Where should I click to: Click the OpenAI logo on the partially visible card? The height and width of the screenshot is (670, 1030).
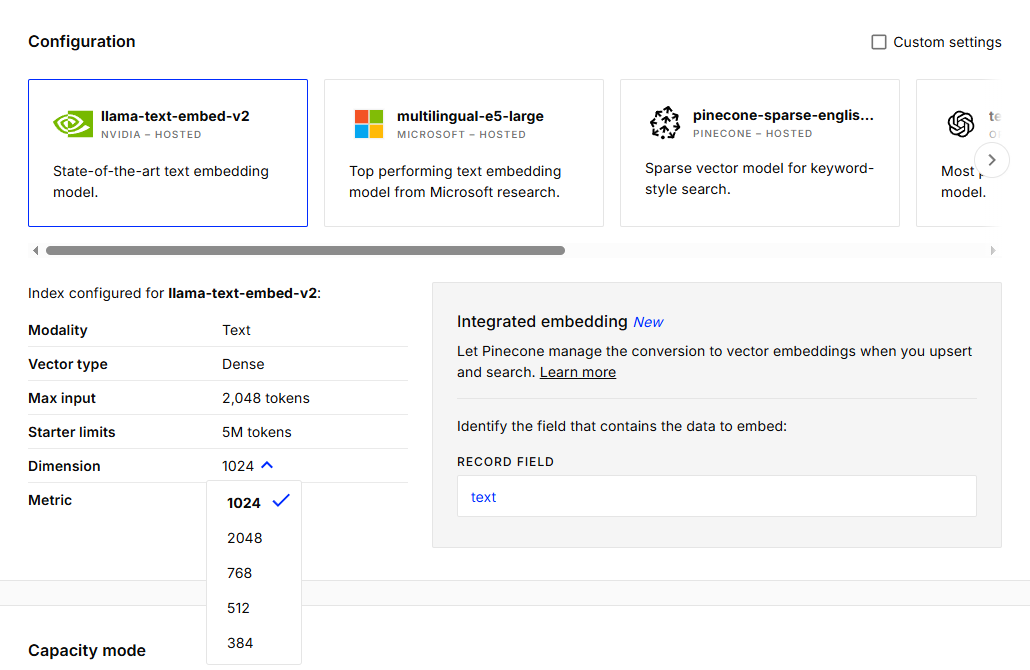960,123
